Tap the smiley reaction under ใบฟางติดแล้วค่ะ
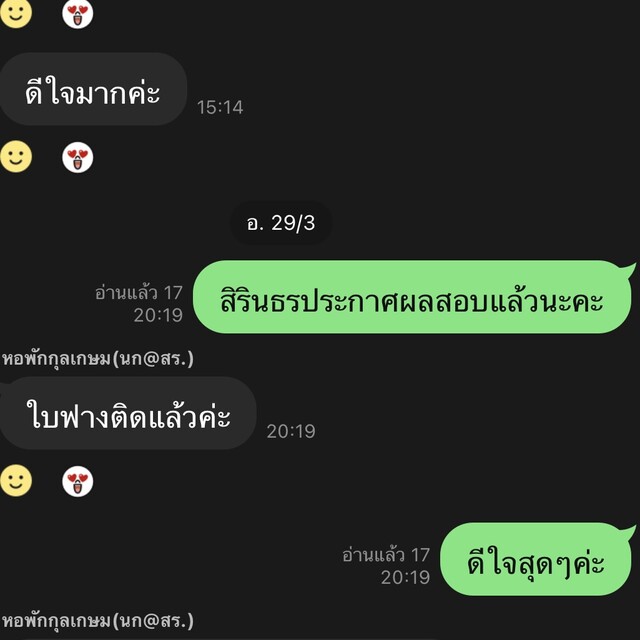The image size is (640, 640). [x=16, y=480]
